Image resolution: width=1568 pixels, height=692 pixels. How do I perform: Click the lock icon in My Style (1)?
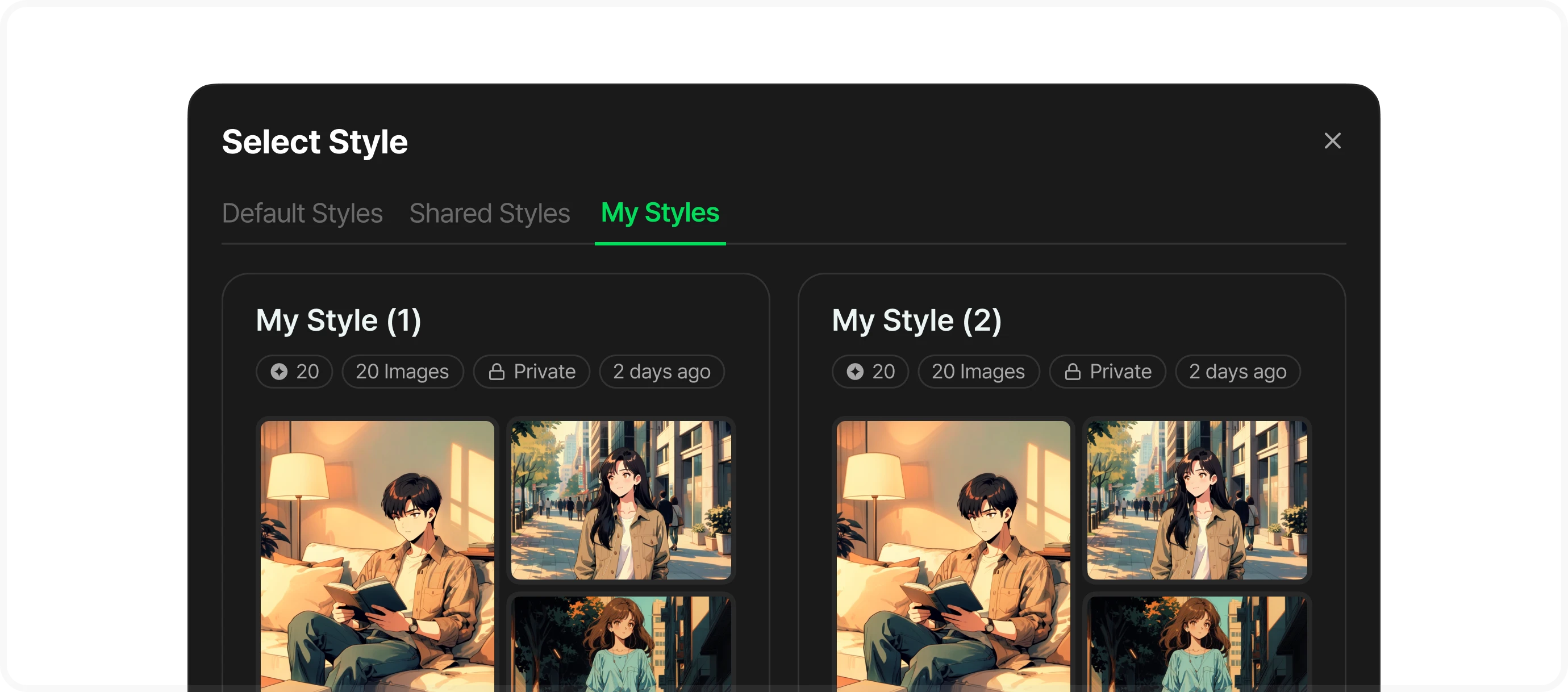pyautogui.click(x=497, y=371)
